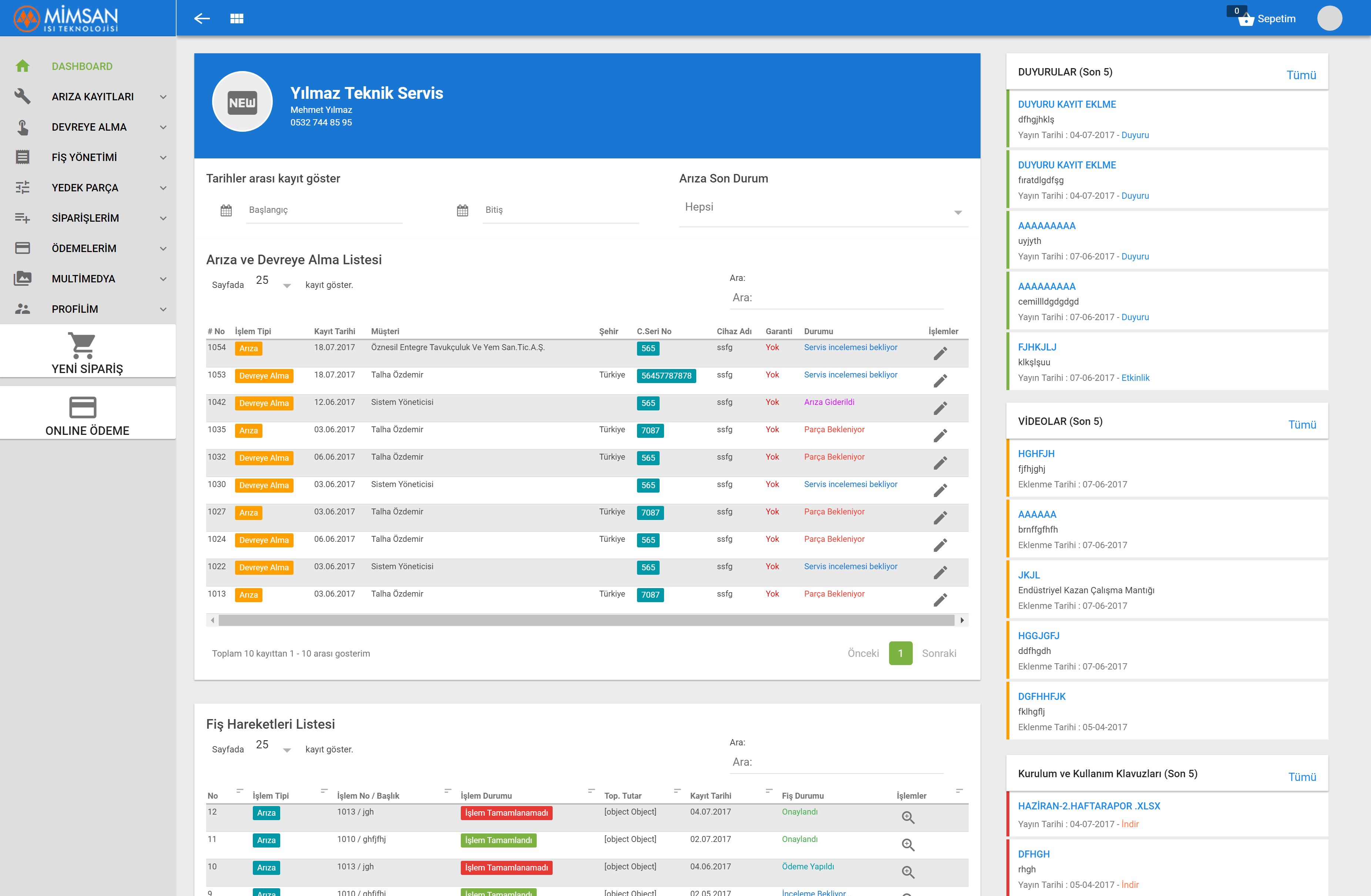Viewport: 1371px width, 896px height.
Task: Open Tümü link in Videolar panel
Action: click(1302, 424)
